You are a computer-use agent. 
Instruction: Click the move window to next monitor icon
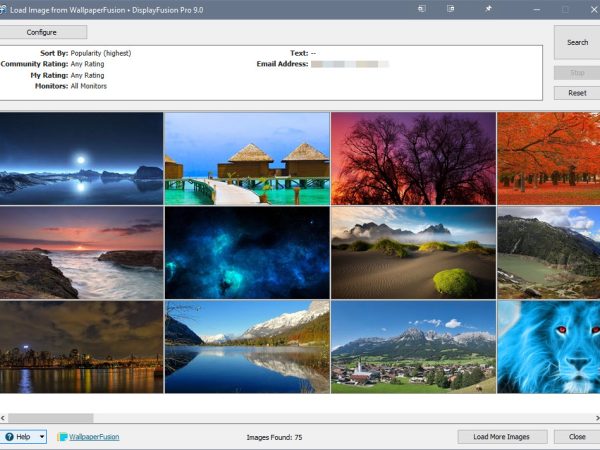[421, 9]
